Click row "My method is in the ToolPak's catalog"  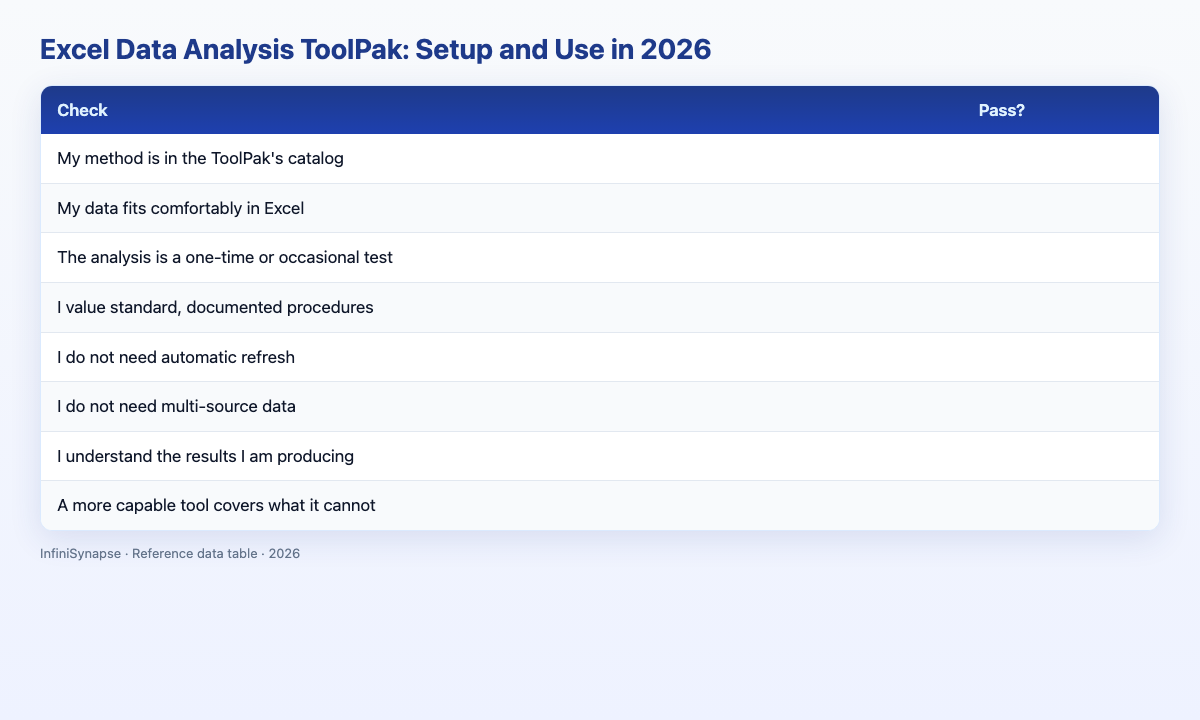click(x=600, y=159)
